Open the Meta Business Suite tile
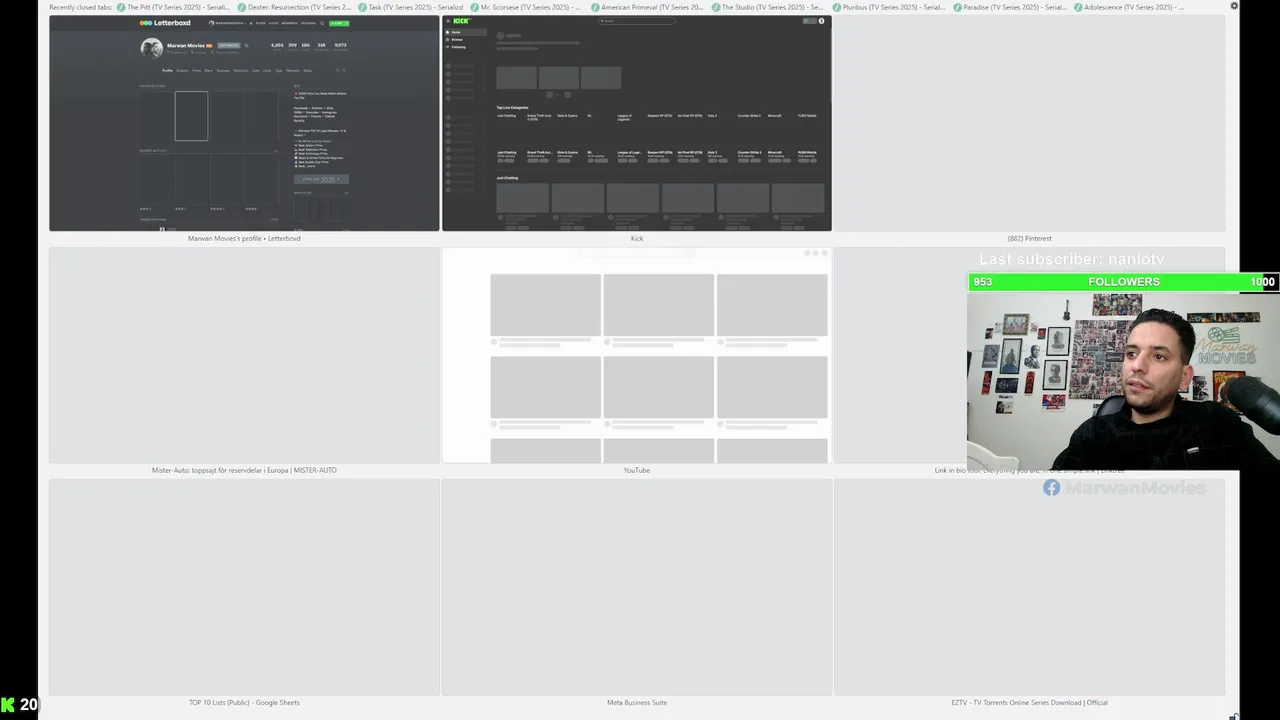This screenshot has width=1280, height=720. click(x=637, y=587)
